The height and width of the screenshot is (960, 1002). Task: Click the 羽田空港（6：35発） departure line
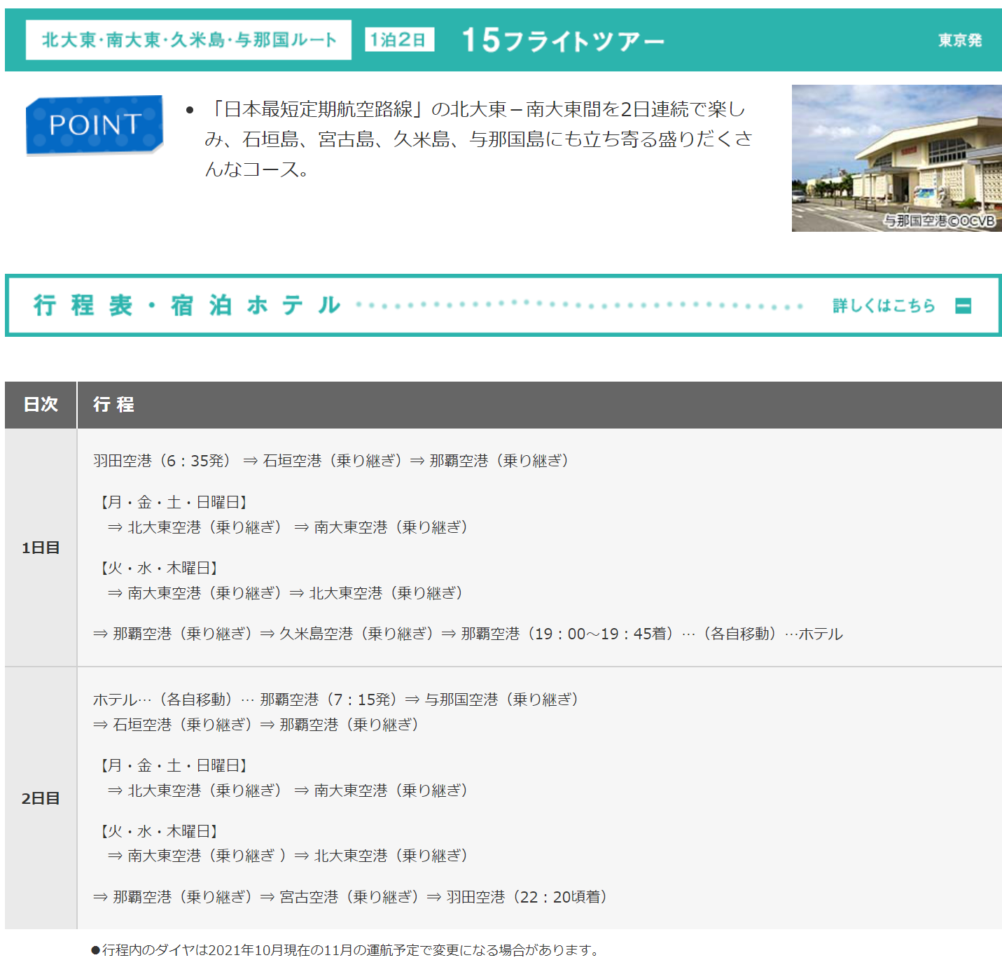162,461
